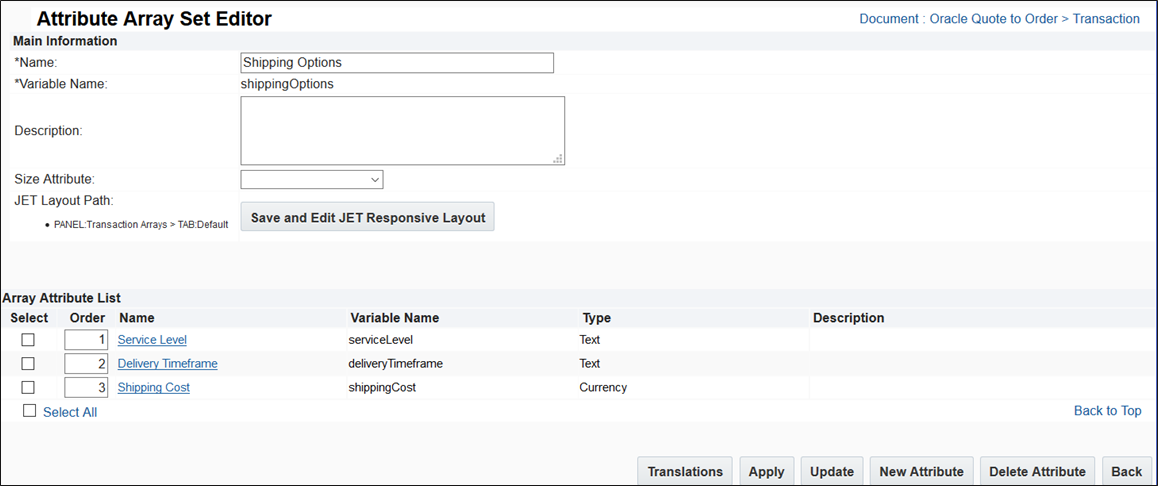Click the PANEL:Transaction Arrays layout path text
The height and width of the screenshot is (486, 1158).
[141, 225]
